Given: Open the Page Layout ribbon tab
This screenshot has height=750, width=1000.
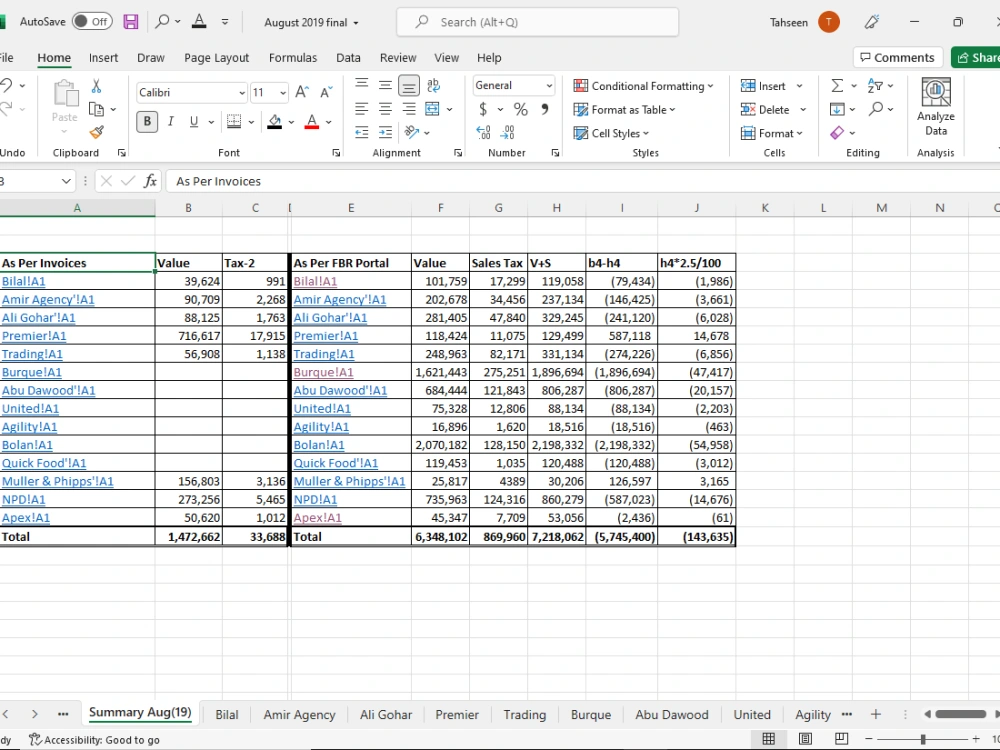Looking at the screenshot, I should 216,57.
